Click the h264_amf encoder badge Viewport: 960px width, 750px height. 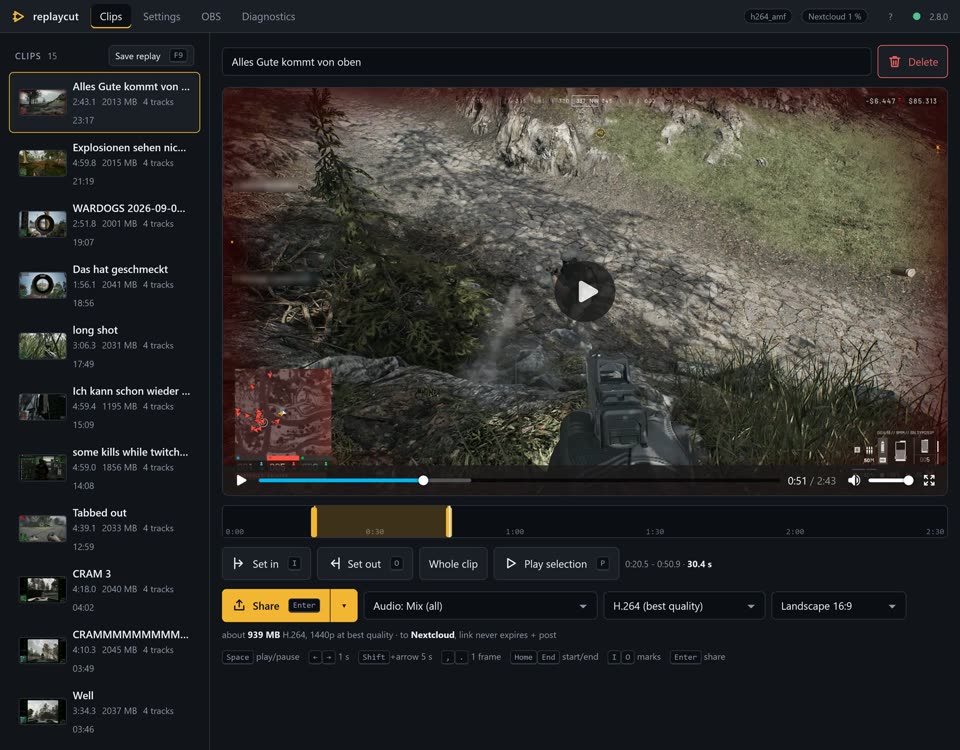click(768, 17)
